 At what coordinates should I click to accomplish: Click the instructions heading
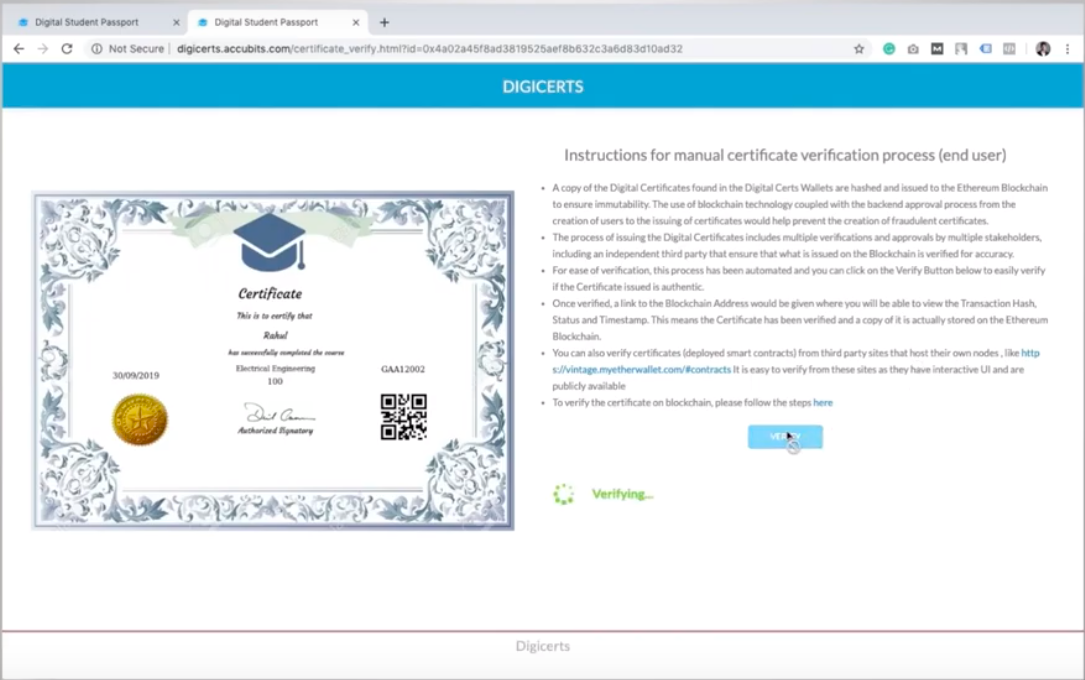(785, 155)
